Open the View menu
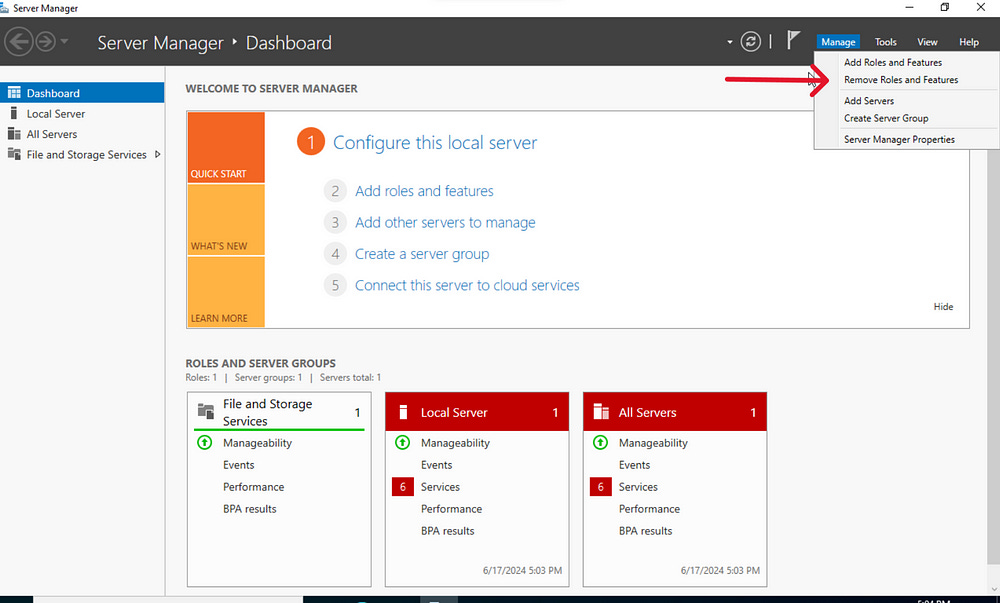Screen dimensions: 1000x603 click(927, 42)
